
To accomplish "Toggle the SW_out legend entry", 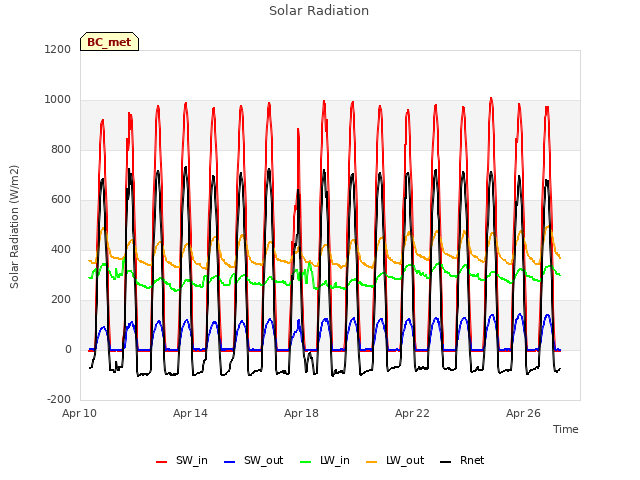I will pos(253,460).
